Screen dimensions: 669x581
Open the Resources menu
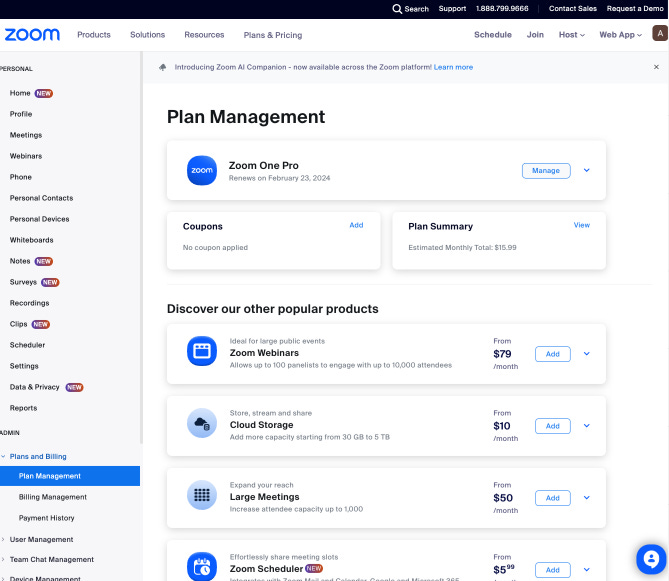tap(204, 35)
